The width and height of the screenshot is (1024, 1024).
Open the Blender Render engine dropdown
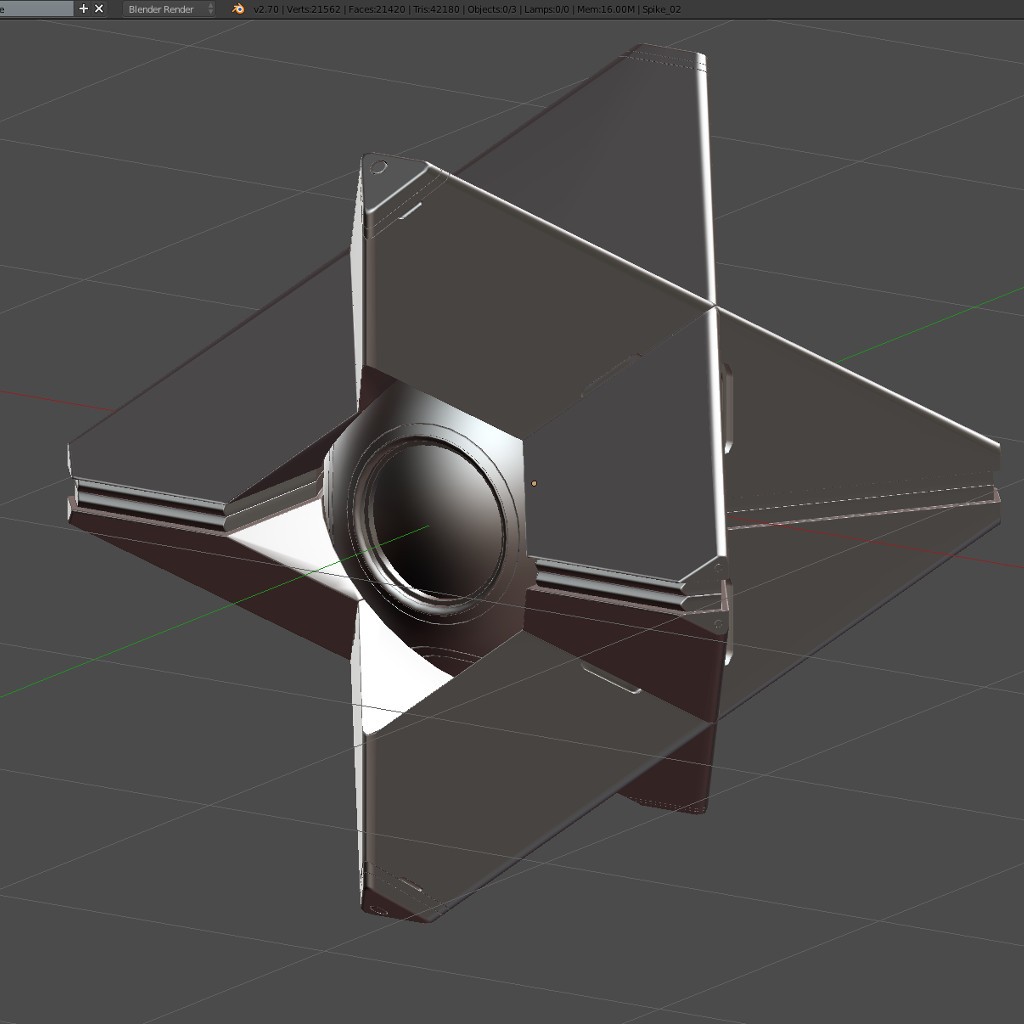tap(169, 8)
